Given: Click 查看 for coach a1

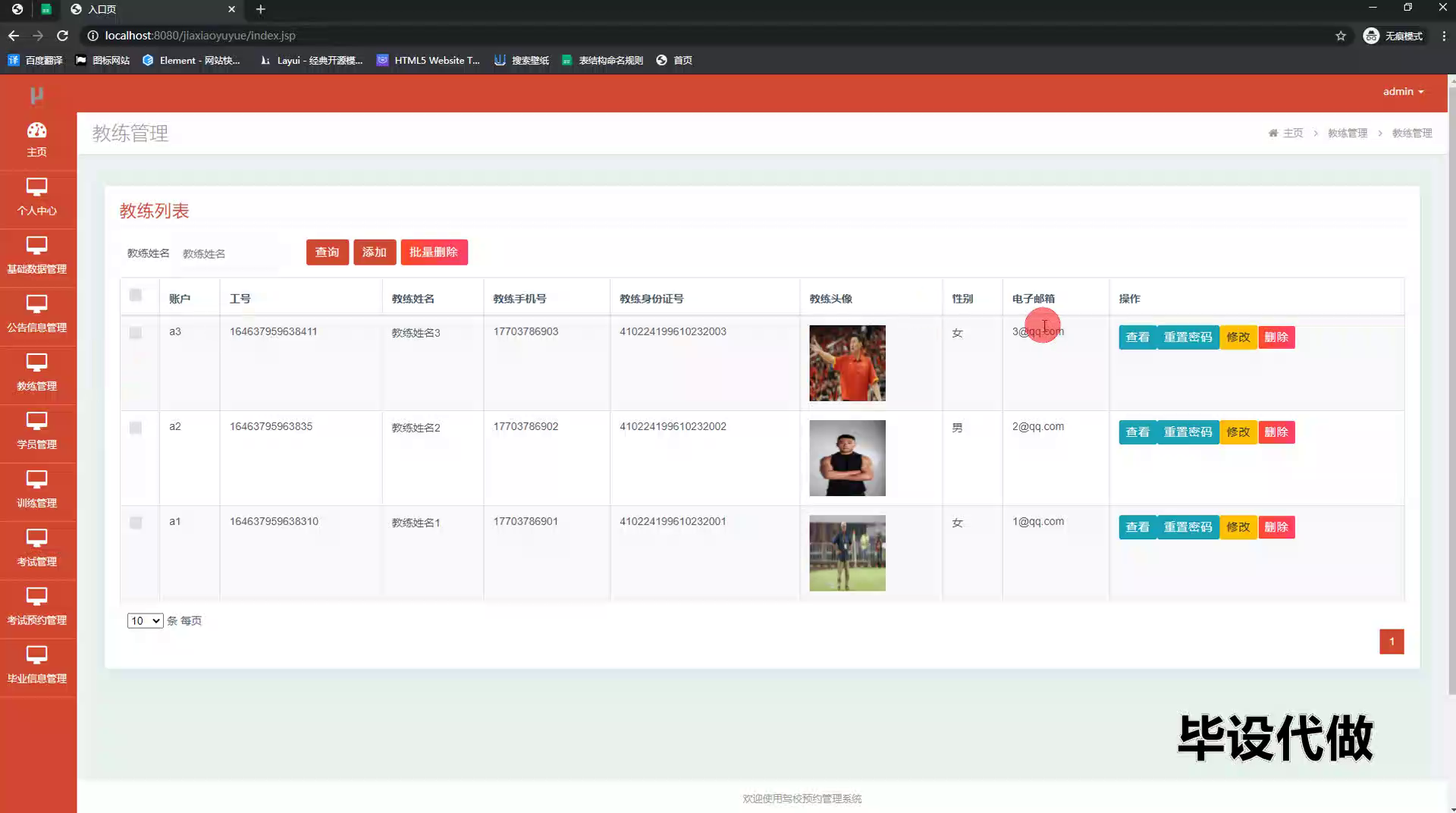Looking at the screenshot, I should click(1137, 527).
